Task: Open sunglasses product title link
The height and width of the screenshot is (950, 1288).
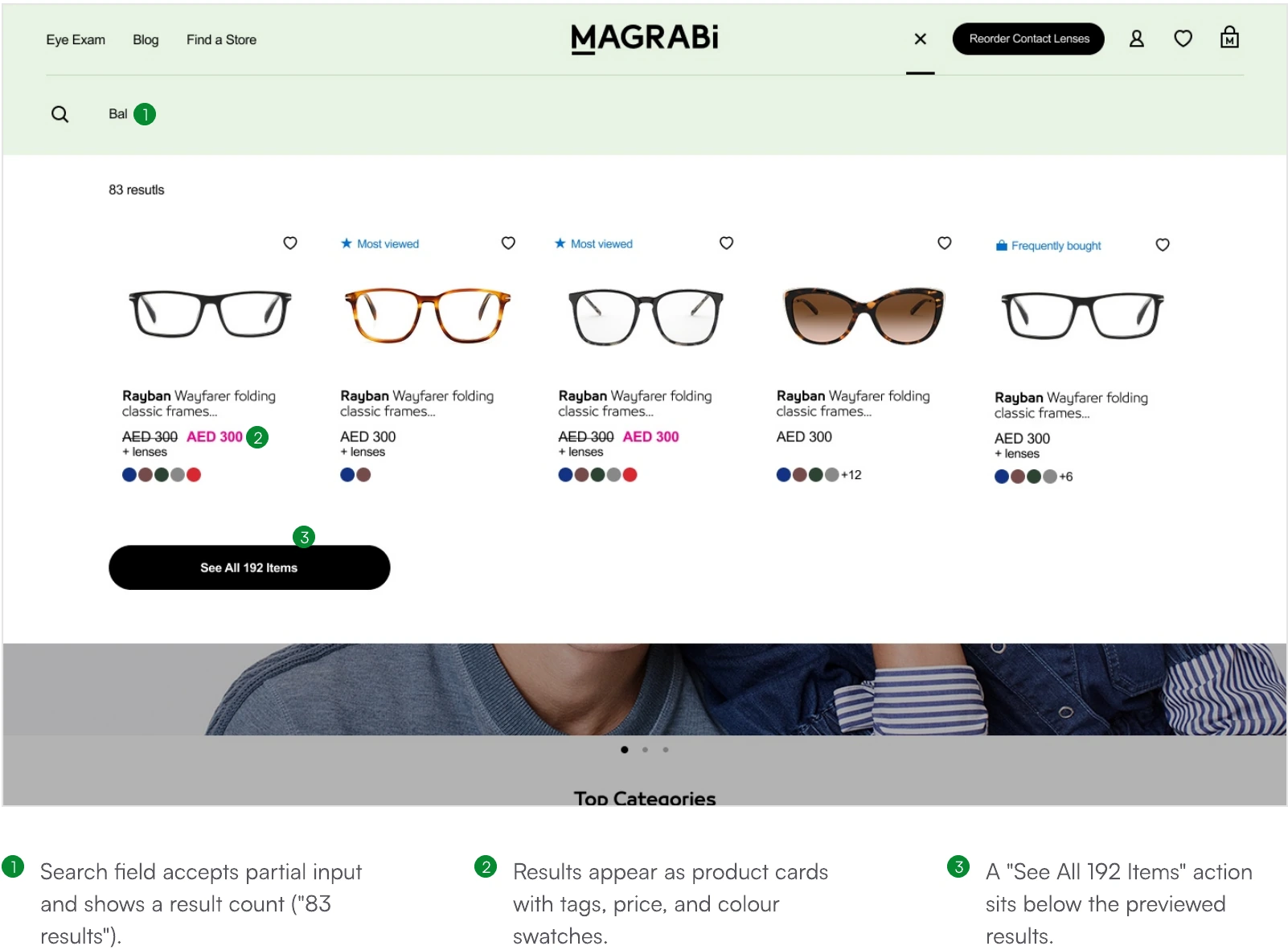Action: 853,403
